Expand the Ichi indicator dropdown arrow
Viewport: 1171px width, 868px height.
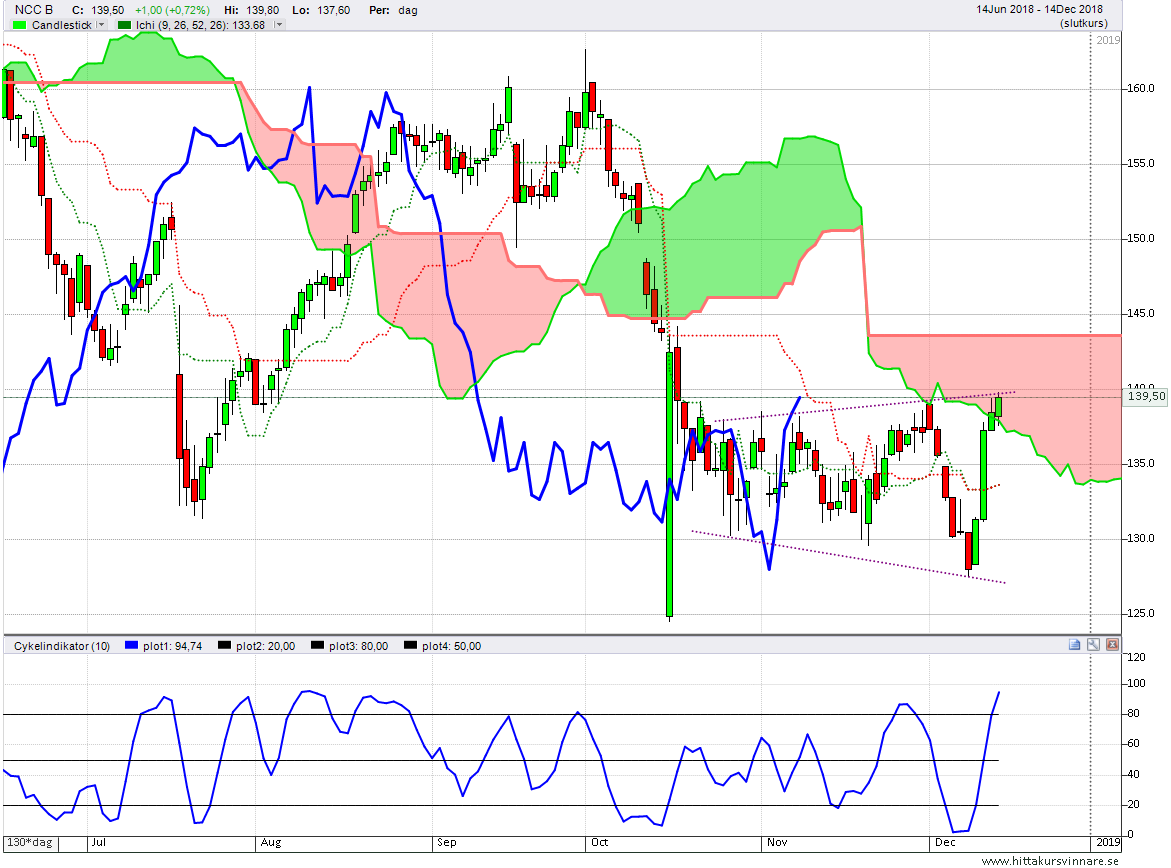[279, 25]
